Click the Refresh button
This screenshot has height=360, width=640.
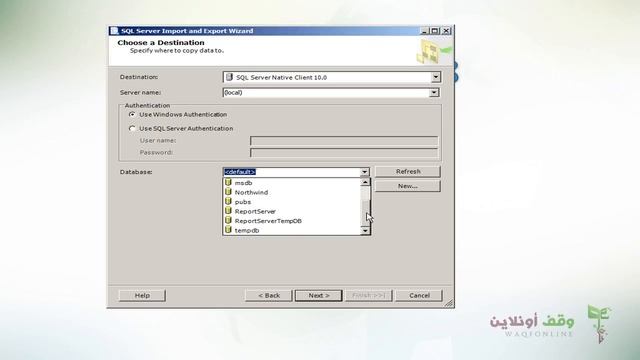coord(408,171)
